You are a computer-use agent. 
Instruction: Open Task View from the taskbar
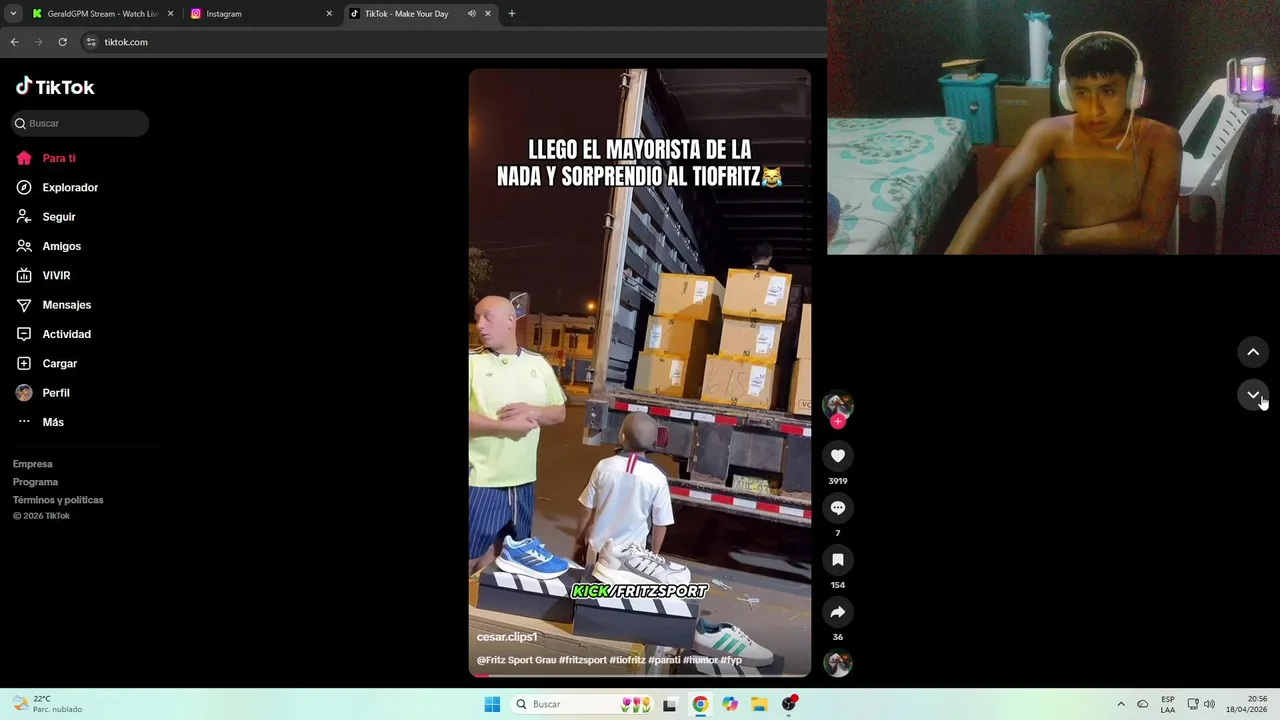pos(670,704)
